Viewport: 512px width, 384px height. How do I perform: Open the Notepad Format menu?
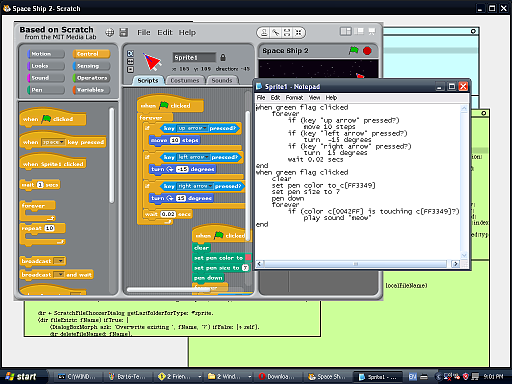point(294,98)
